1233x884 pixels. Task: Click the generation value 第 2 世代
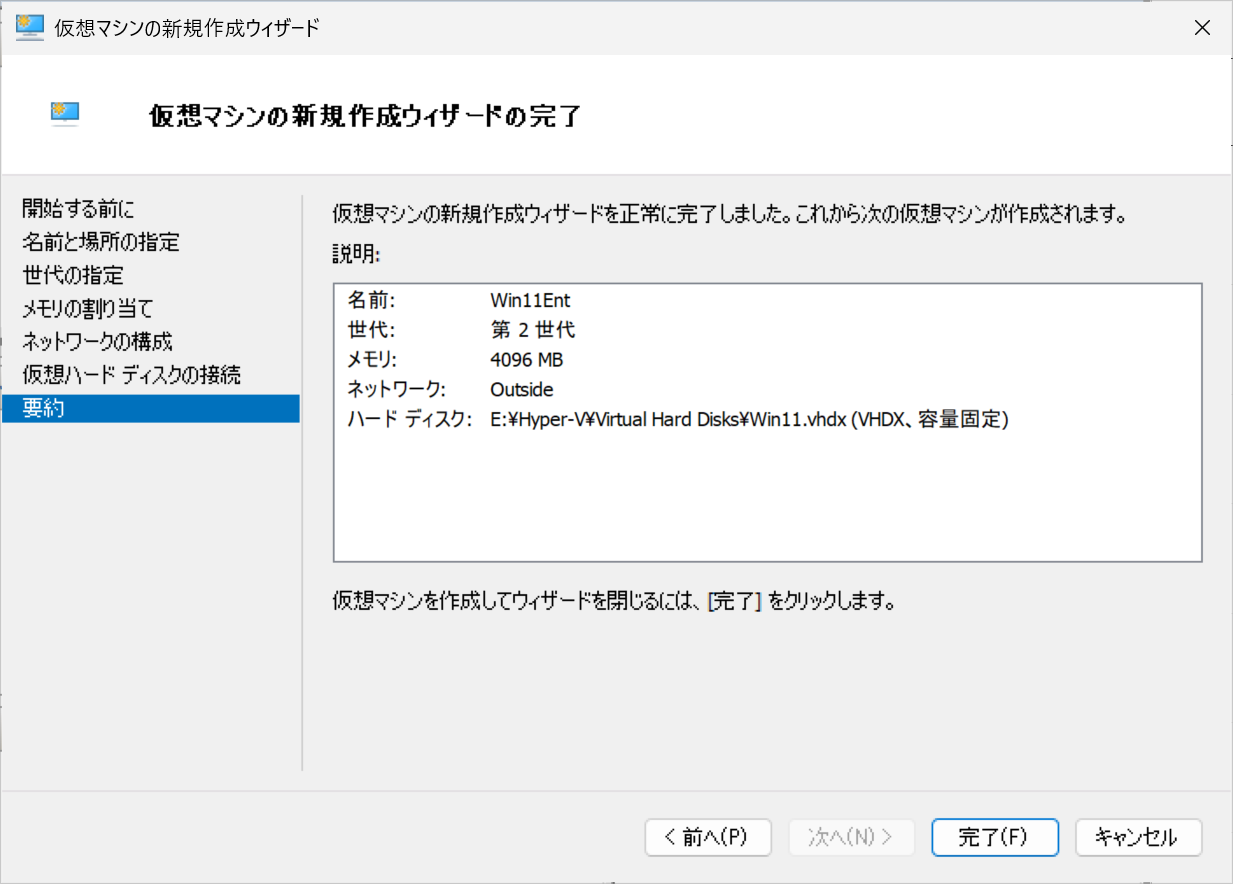[x=533, y=330]
